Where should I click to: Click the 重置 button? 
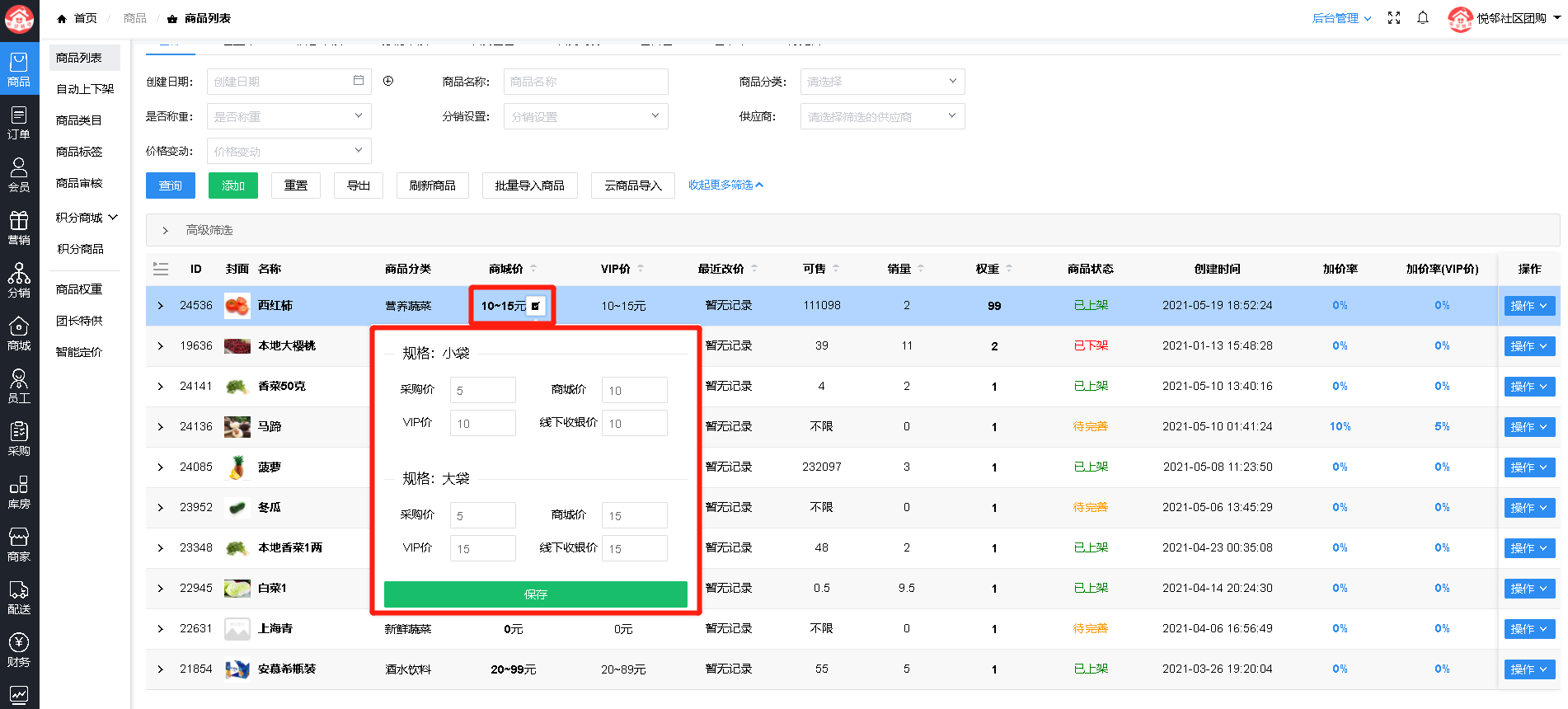coord(296,185)
